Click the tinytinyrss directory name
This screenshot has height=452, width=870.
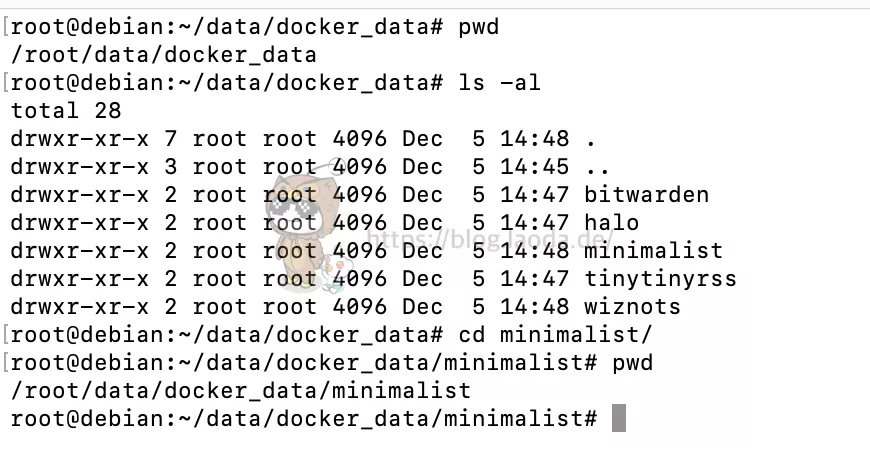[x=659, y=278]
